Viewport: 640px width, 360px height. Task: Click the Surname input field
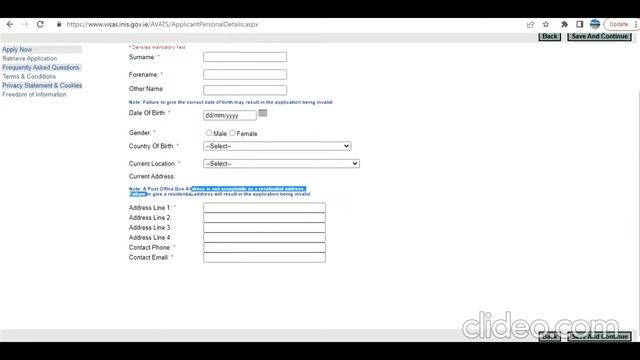(245, 57)
